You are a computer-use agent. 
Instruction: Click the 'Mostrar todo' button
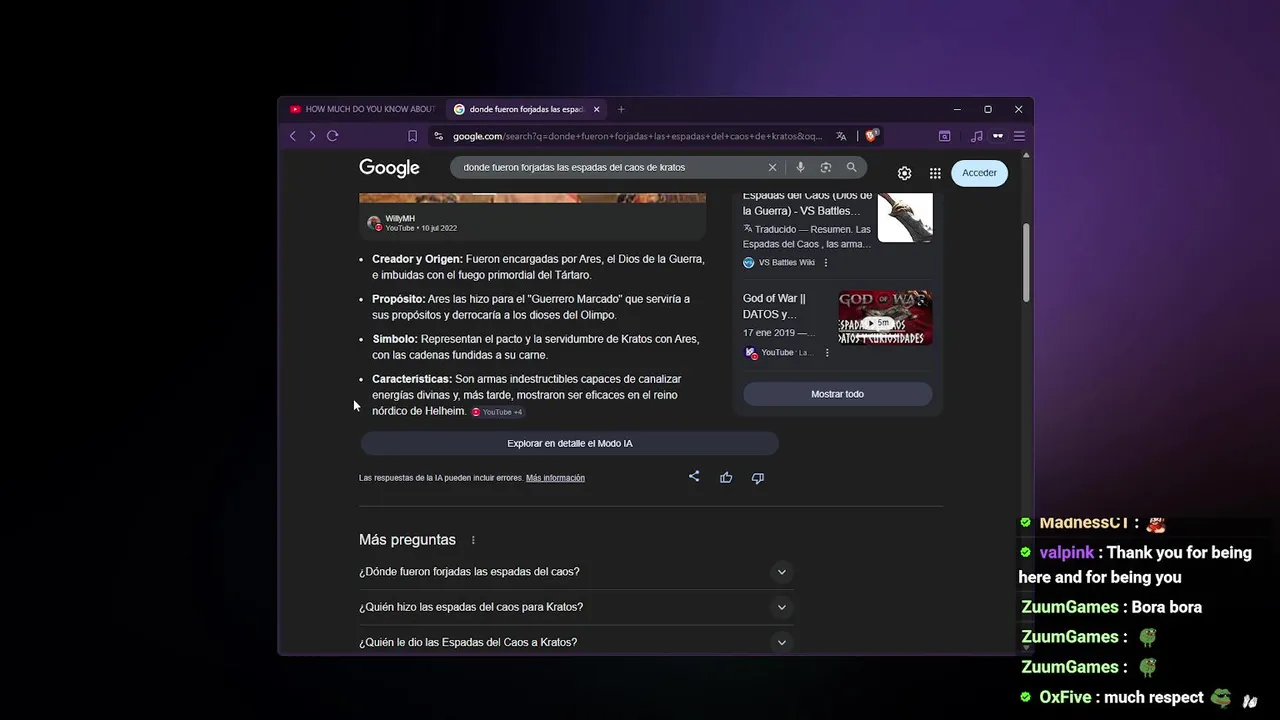pyautogui.click(x=837, y=394)
